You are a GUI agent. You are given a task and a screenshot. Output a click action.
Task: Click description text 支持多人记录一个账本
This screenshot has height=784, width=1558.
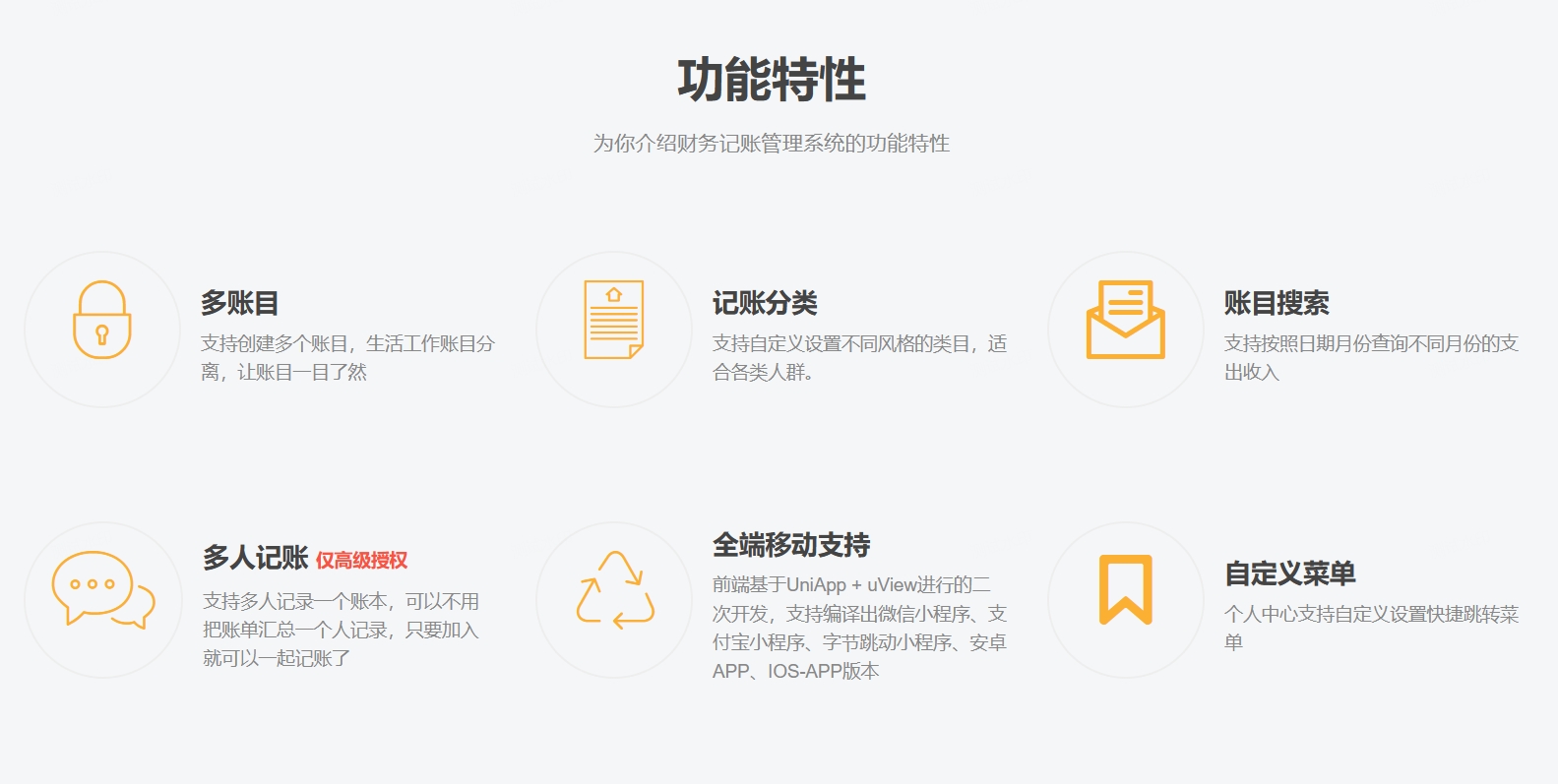[295, 601]
